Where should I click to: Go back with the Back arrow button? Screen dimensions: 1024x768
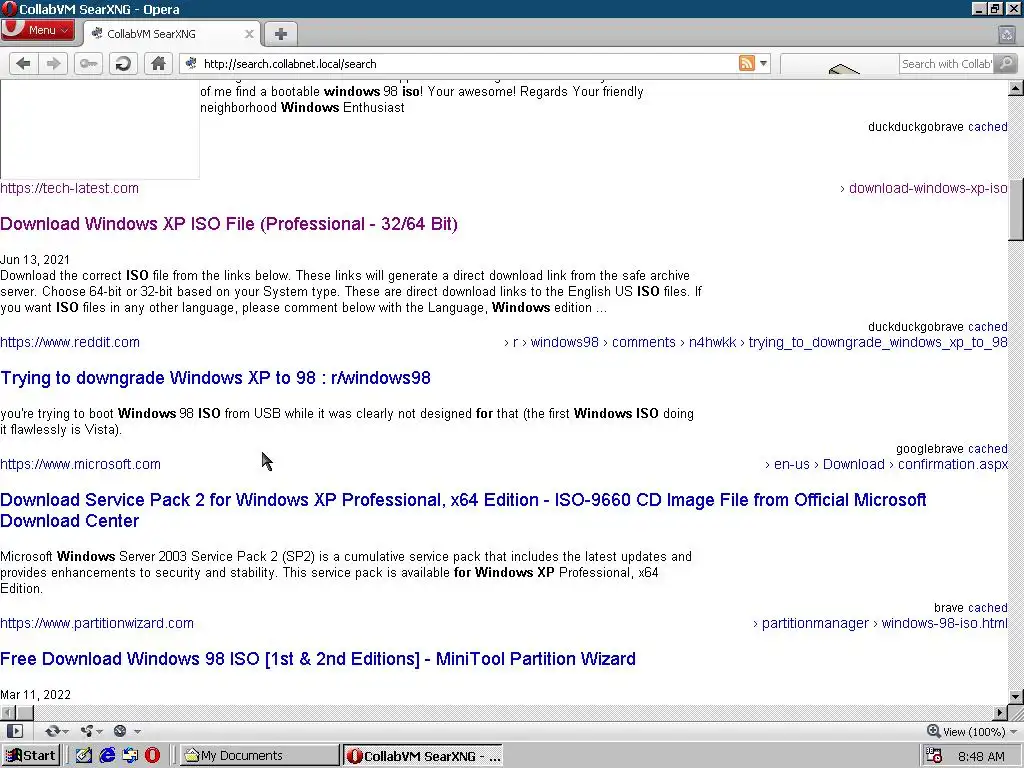point(24,63)
